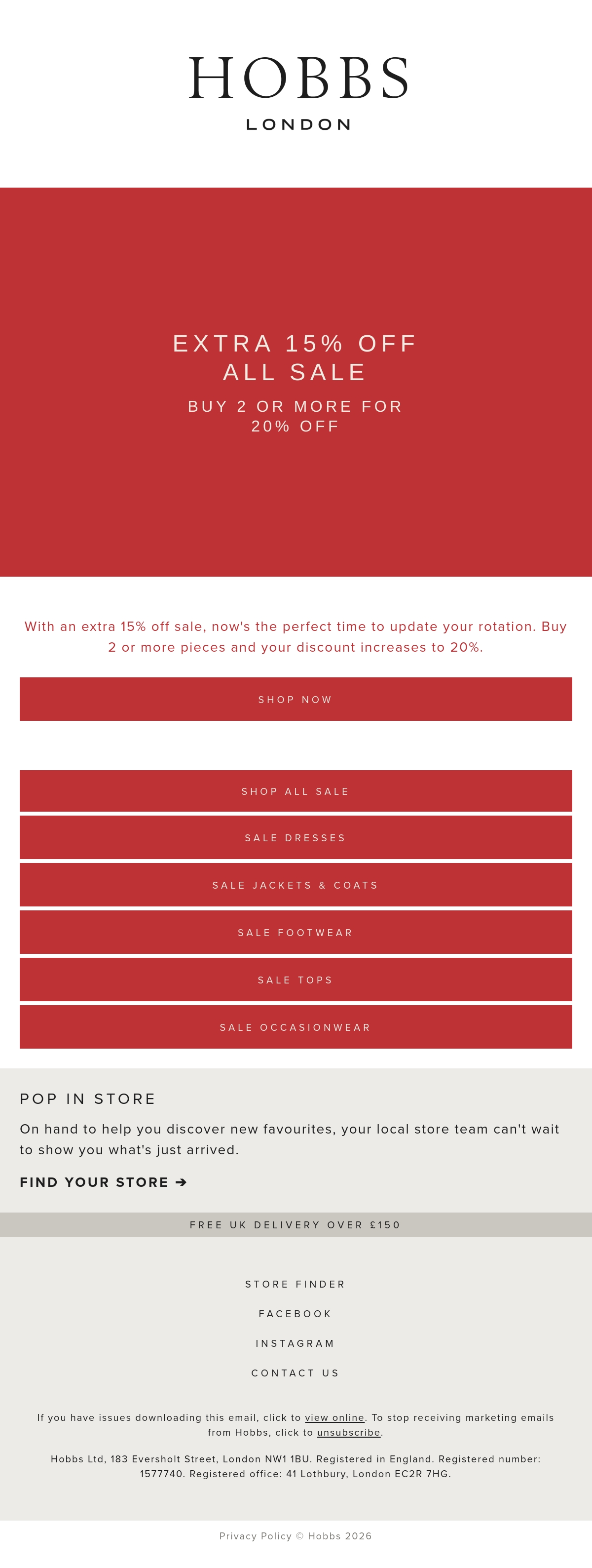Visit the Instagram link

(296, 1343)
